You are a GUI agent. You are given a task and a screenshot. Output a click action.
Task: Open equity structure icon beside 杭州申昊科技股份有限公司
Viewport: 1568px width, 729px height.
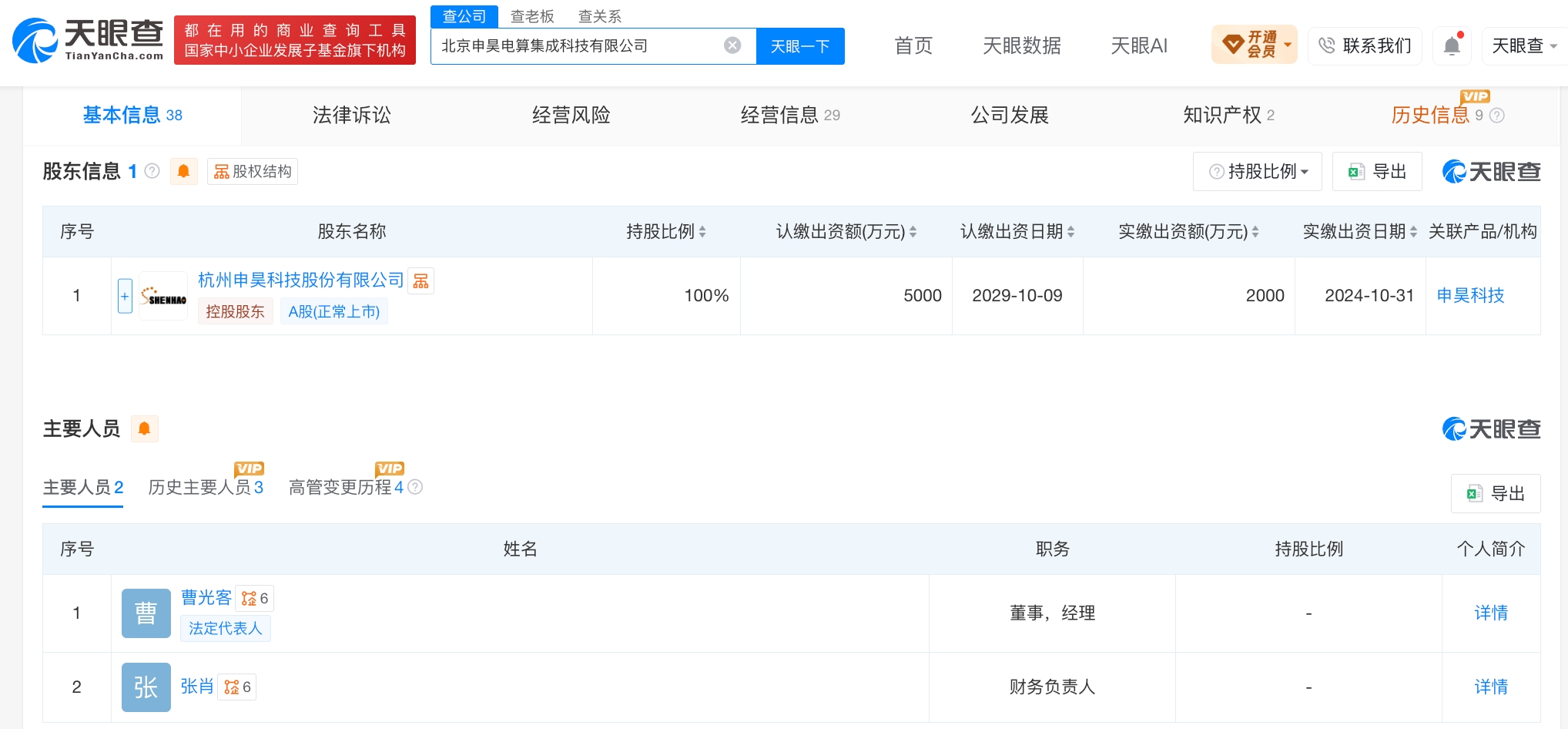point(420,281)
